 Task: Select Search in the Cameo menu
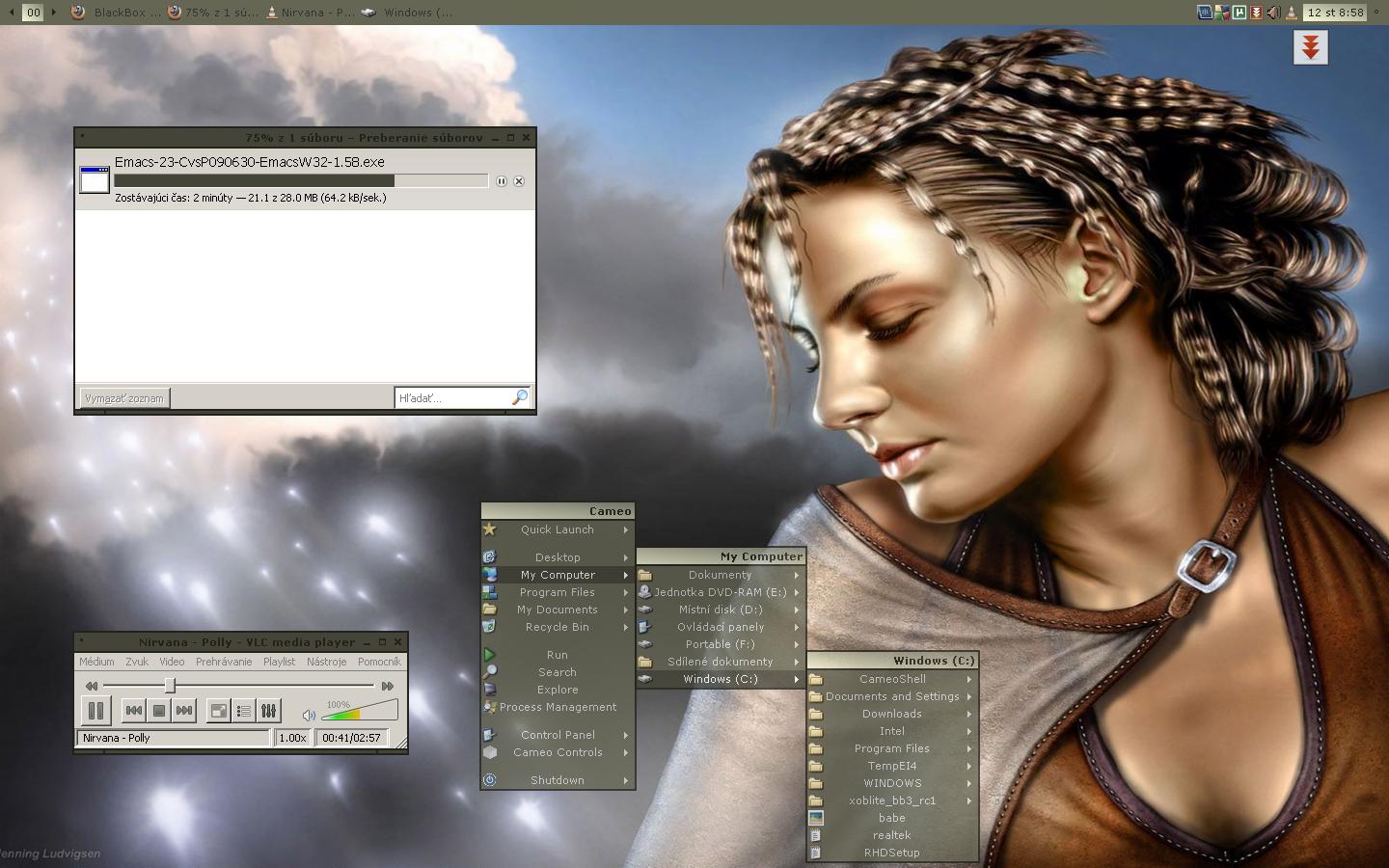(x=558, y=672)
